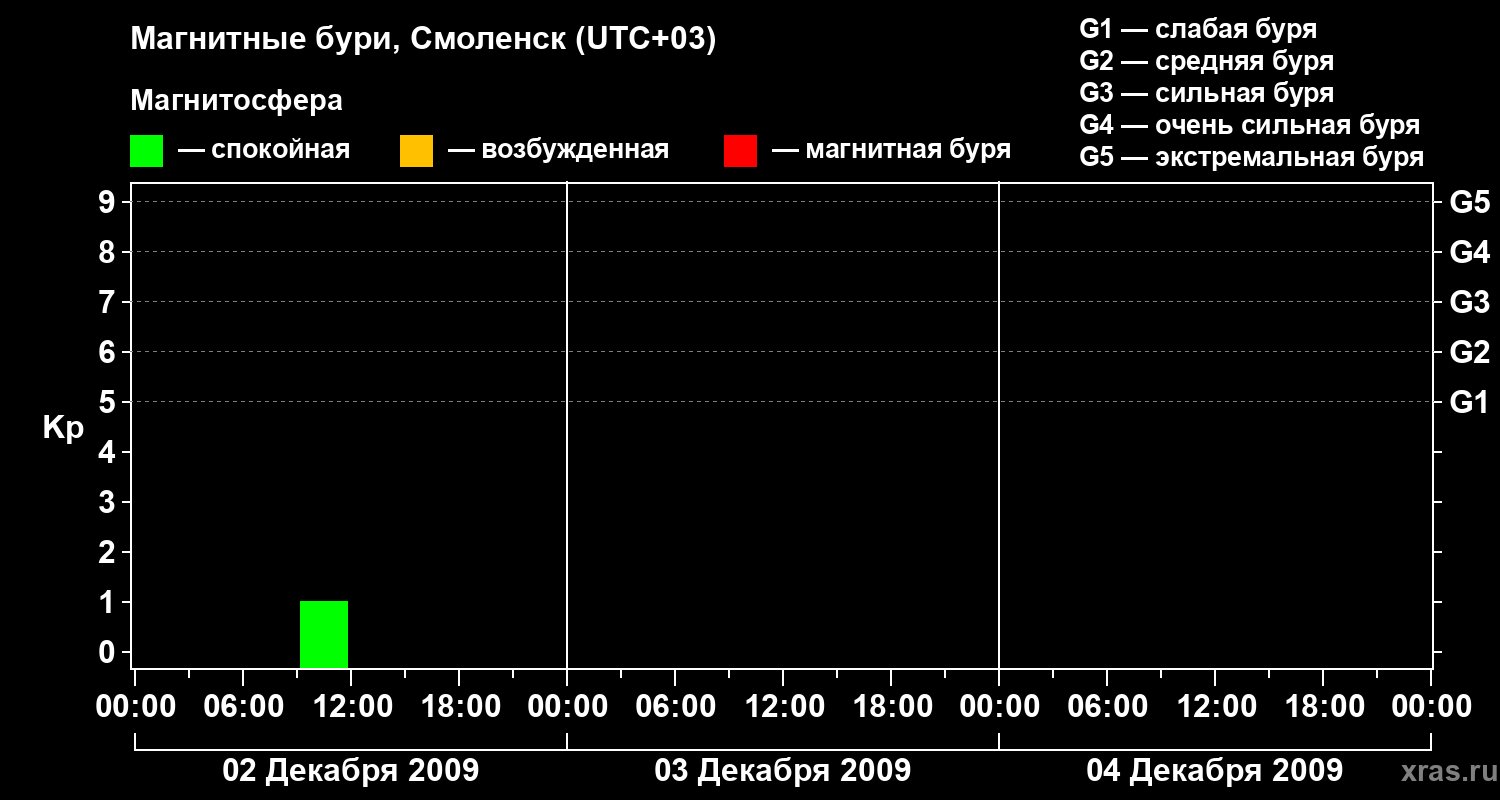Click Kp axis value 7
Viewport: 1500px width, 800px height.
pyautogui.click(x=108, y=302)
